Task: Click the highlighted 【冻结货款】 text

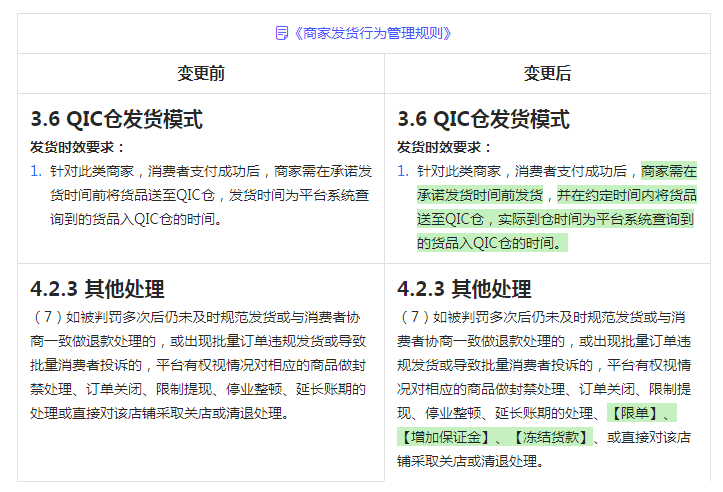Action: click(548, 437)
